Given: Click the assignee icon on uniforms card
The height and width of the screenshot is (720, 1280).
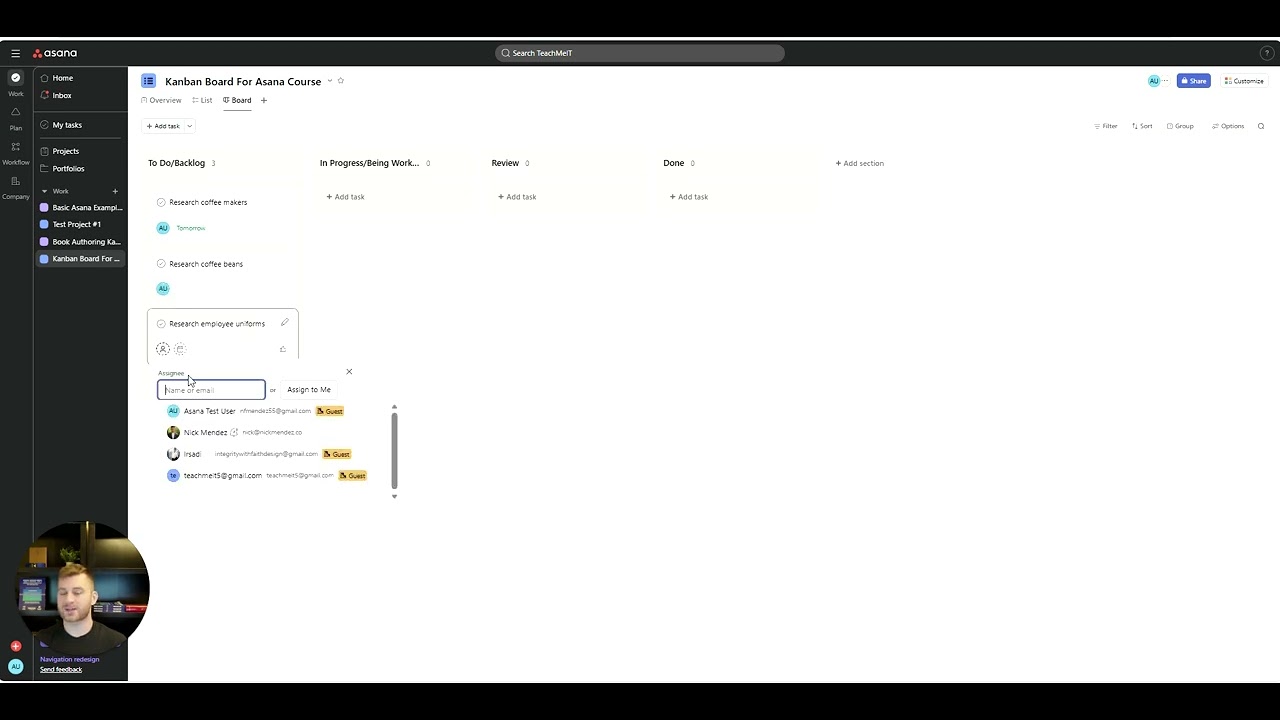Looking at the screenshot, I should (163, 349).
